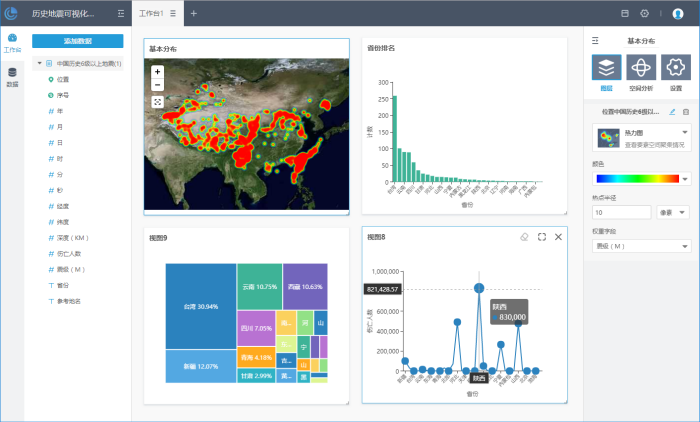Screen dimensions: 700x422
Task: Click the map full extent icon
Action: (x=158, y=101)
